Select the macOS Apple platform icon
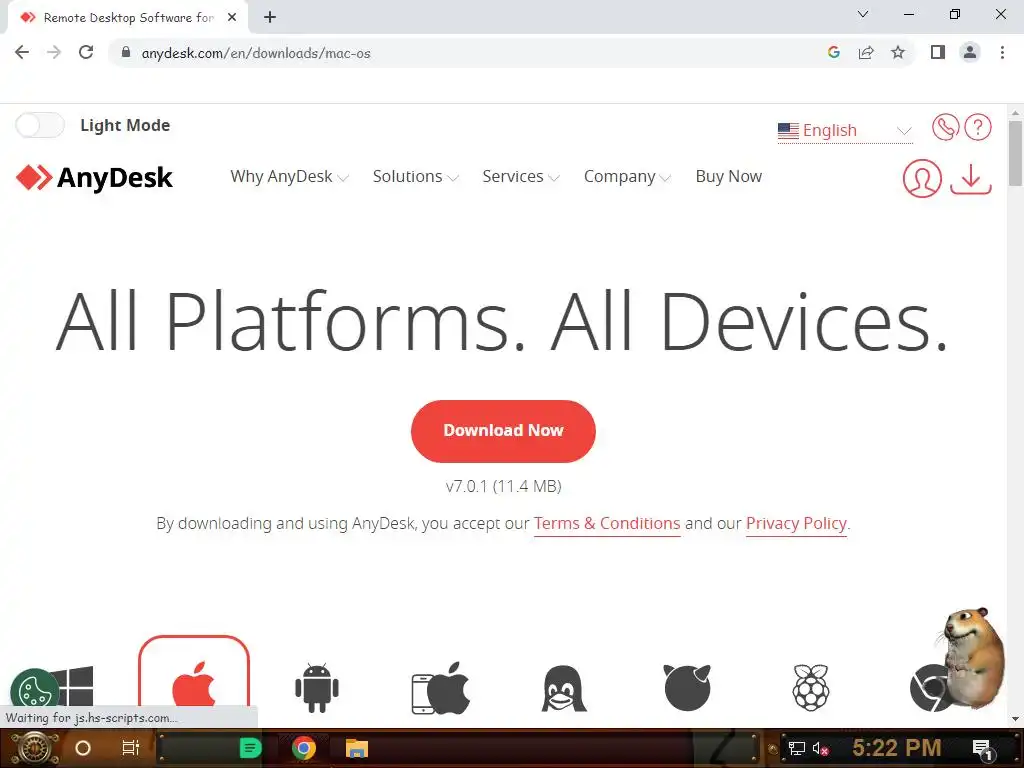1024x768 pixels. pos(194,671)
